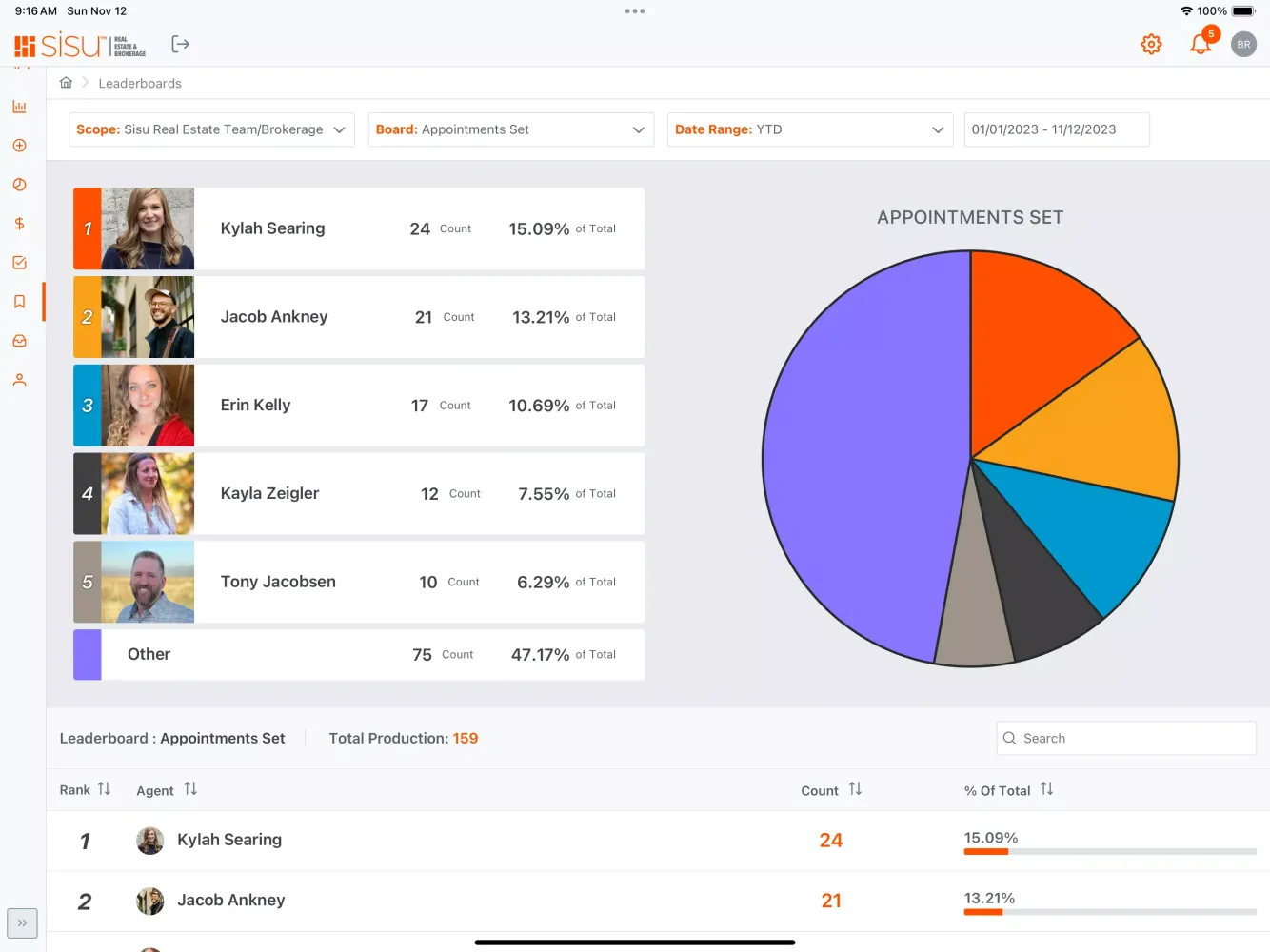Expand the Scope dropdown
Viewport: 1270px width, 952px height.
211,129
